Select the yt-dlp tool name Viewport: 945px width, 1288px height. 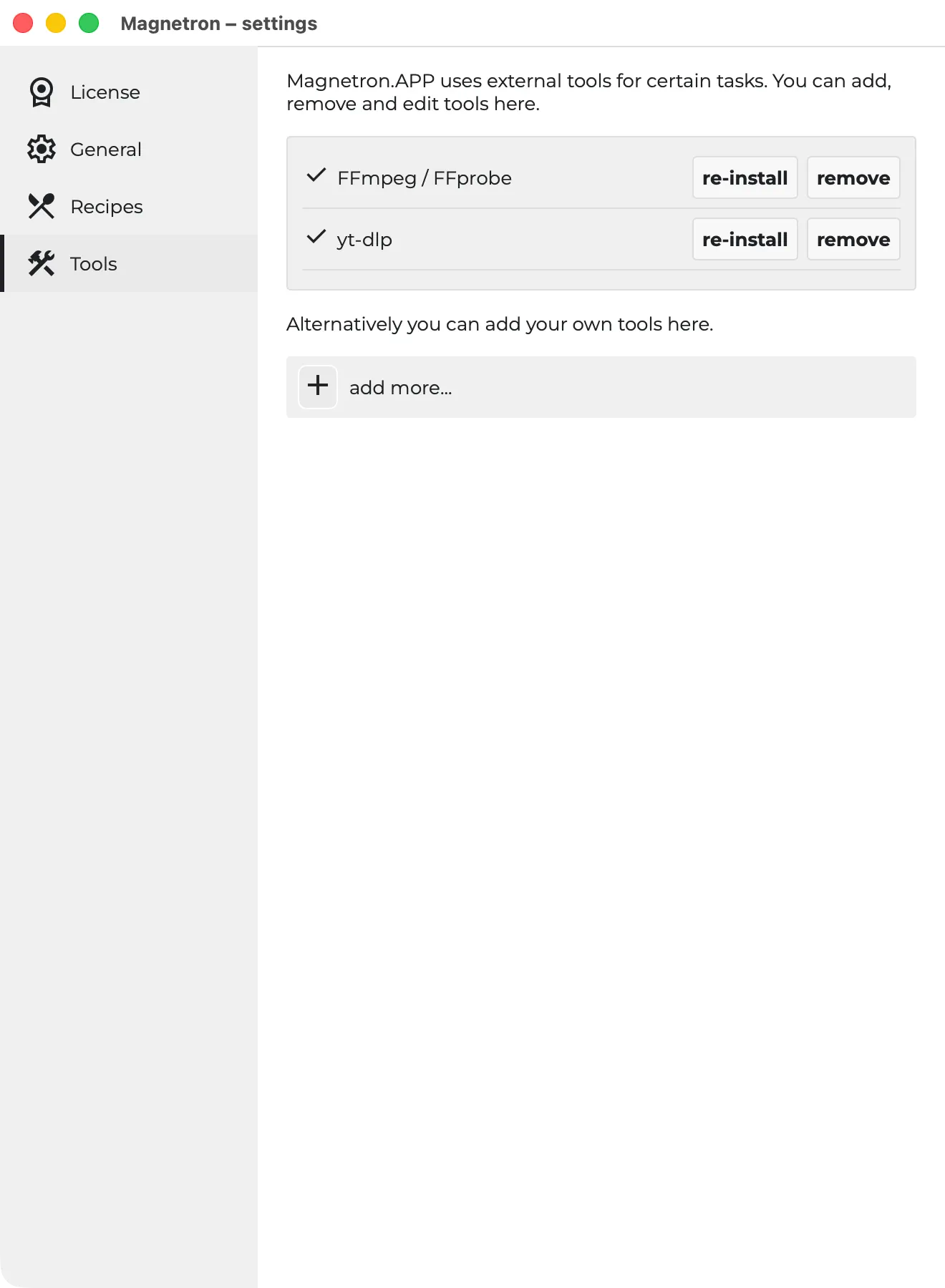(x=364, y=240)
